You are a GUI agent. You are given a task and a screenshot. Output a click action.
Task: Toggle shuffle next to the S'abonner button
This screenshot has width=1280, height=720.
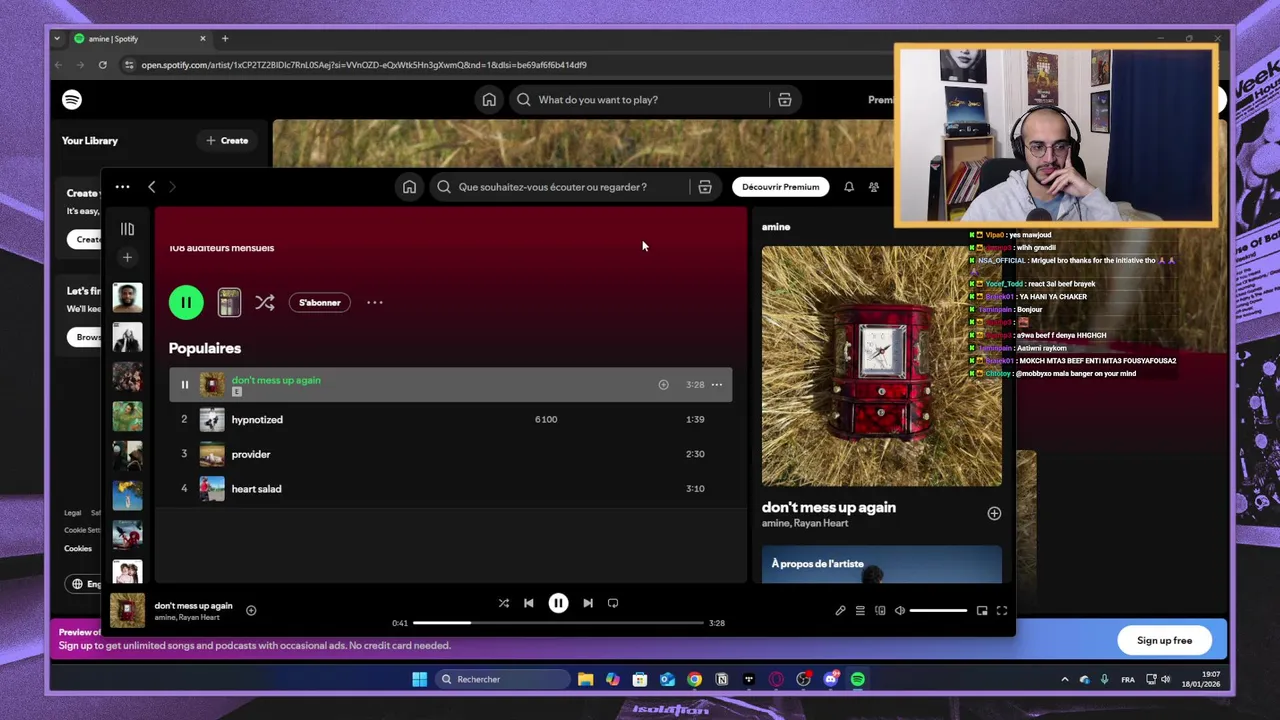click(265, 302)
